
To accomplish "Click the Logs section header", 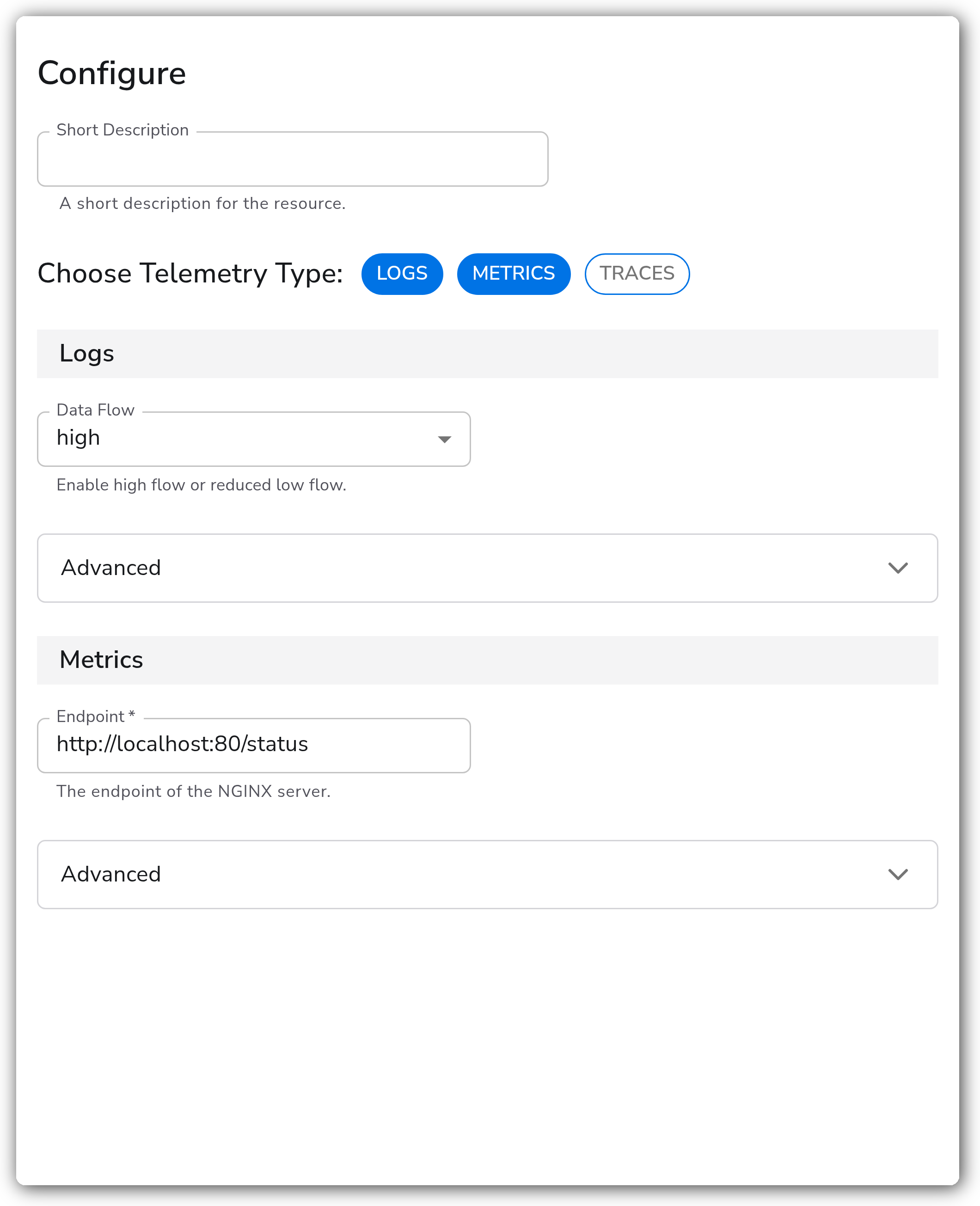I will [x=487, y=354].
